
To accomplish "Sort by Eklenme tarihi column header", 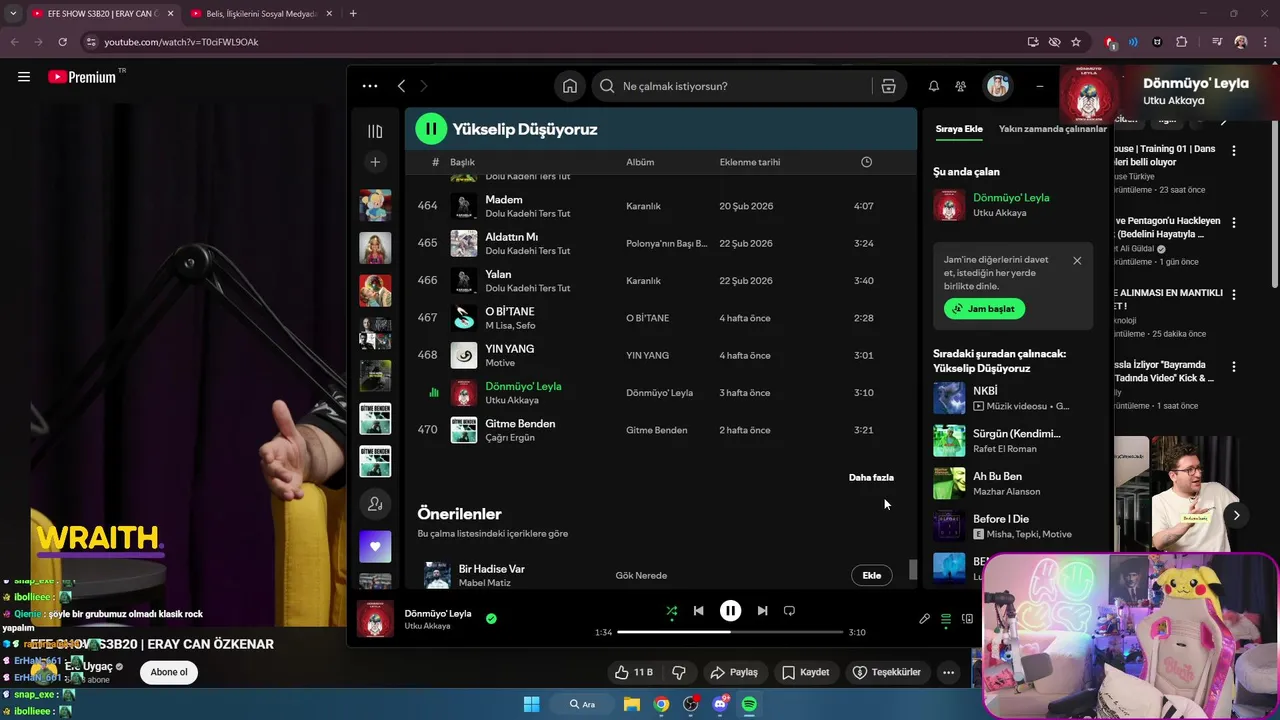I will 750,162.
